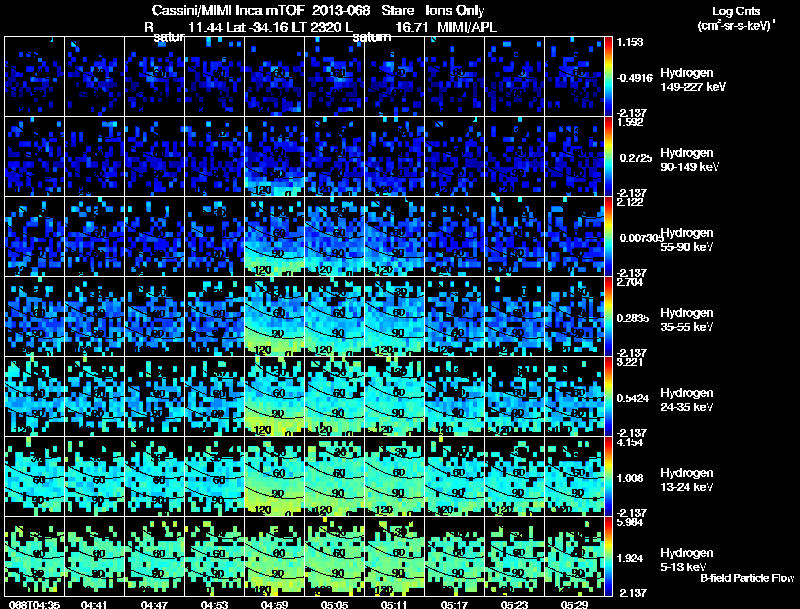The height and width of the screenshot is (609, 800).
Task: Click the 04:59 time label on the bottom axis
Action: 274,605
